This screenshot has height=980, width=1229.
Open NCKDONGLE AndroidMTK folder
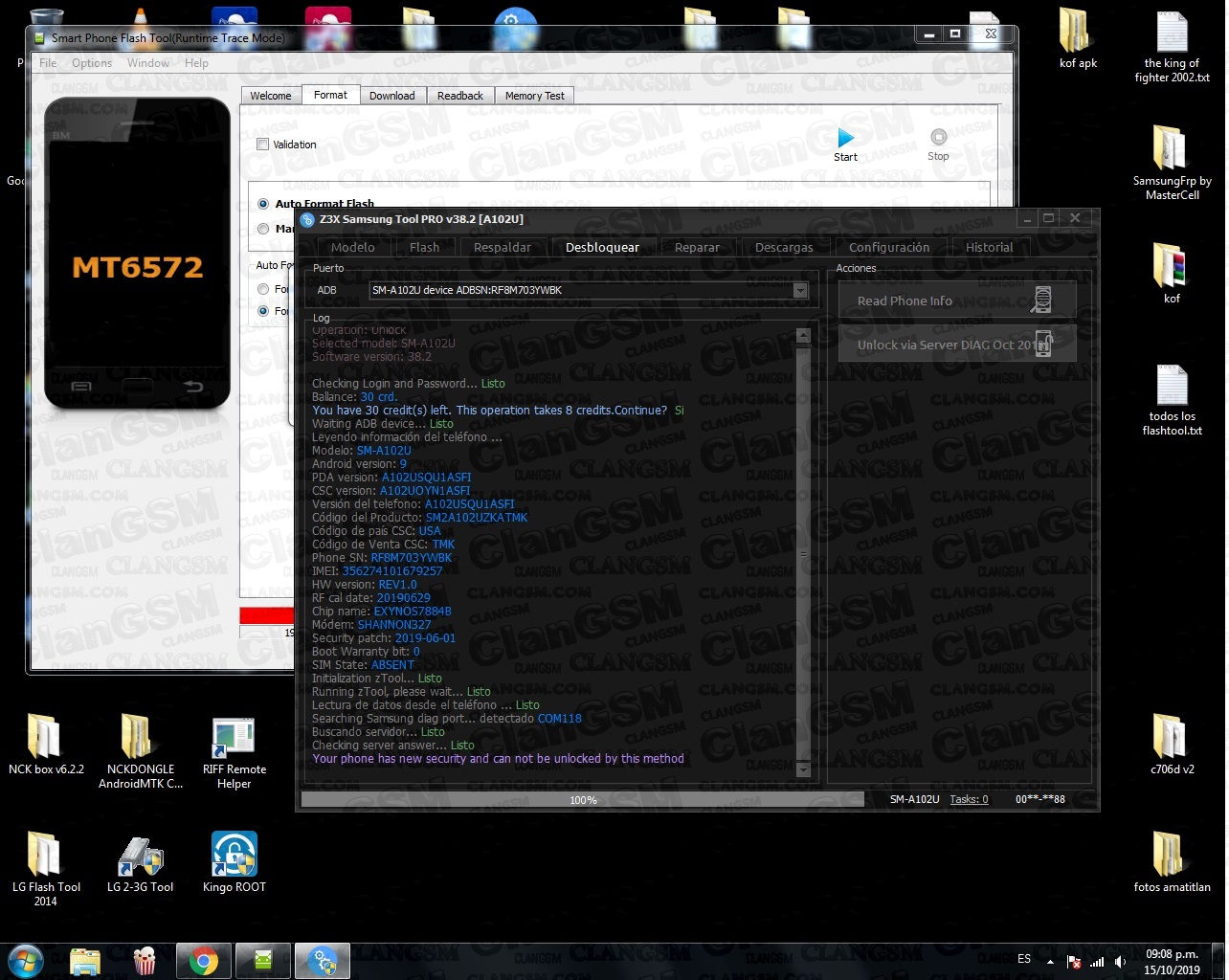140,751
